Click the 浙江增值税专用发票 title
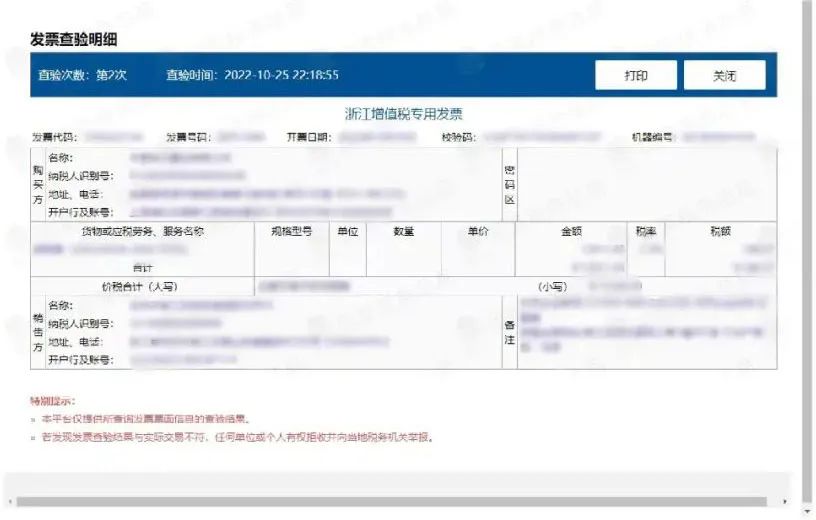This screenshot has width=816, height=520. point(404,114)
